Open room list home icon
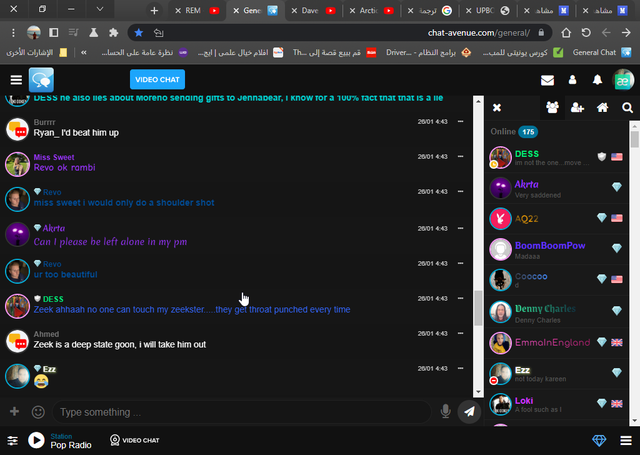 point(602,108)
